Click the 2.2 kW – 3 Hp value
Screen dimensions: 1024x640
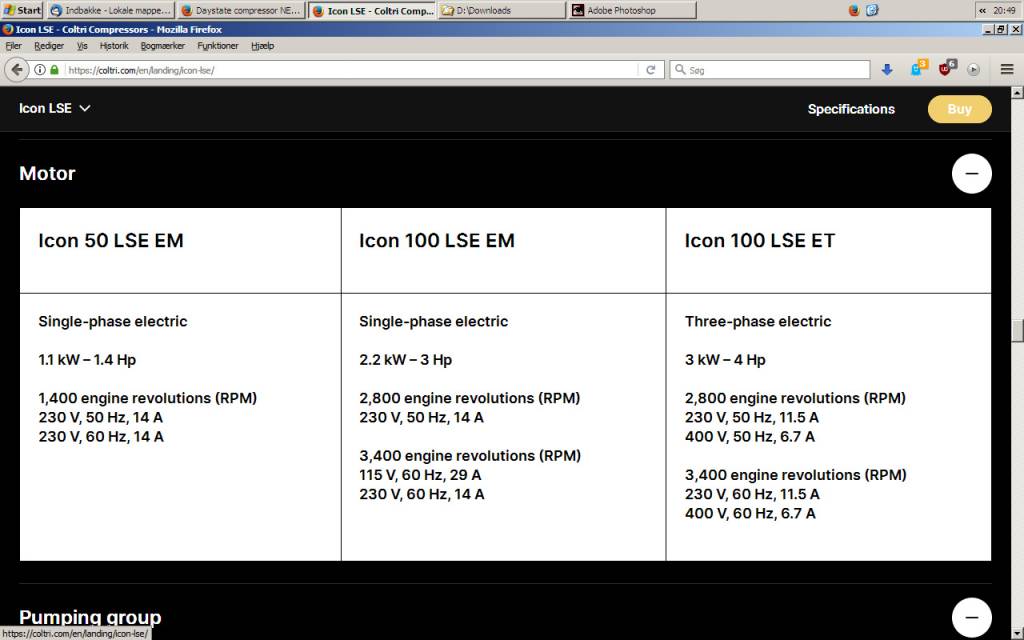click(x=405, y=360)
